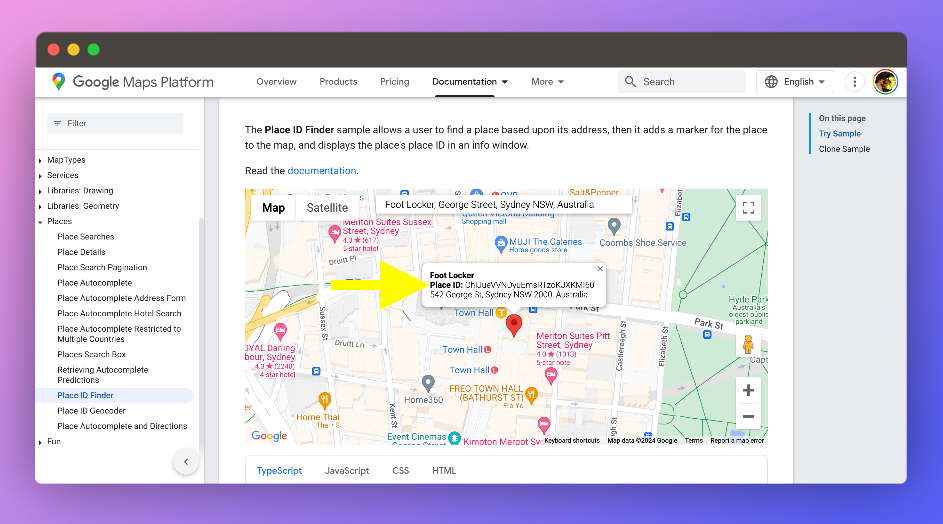This screenshot has height=524, width=943.
Task: Click the Meriton Suites Pitt Street hotel marker
Action: [551, 375]
